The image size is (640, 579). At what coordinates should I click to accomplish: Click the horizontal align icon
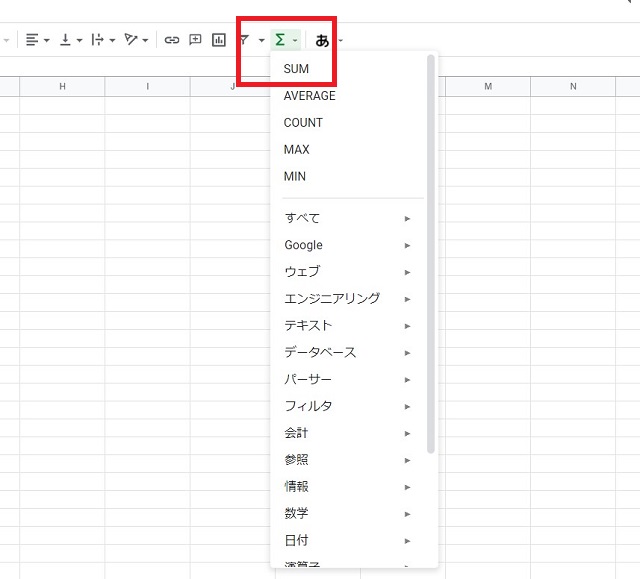[x=32, y=40]
